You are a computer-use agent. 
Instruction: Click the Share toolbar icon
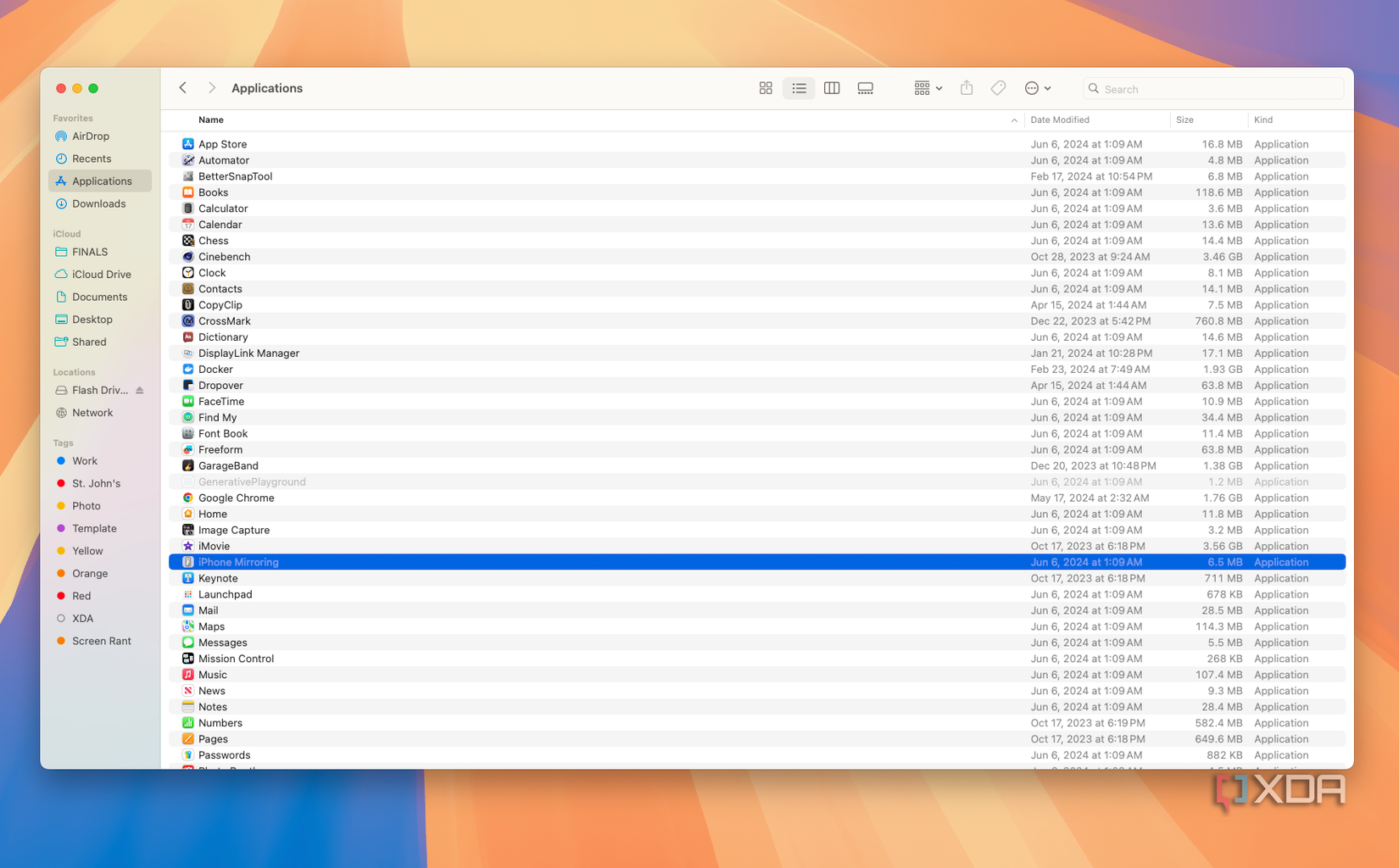[967, 88]
